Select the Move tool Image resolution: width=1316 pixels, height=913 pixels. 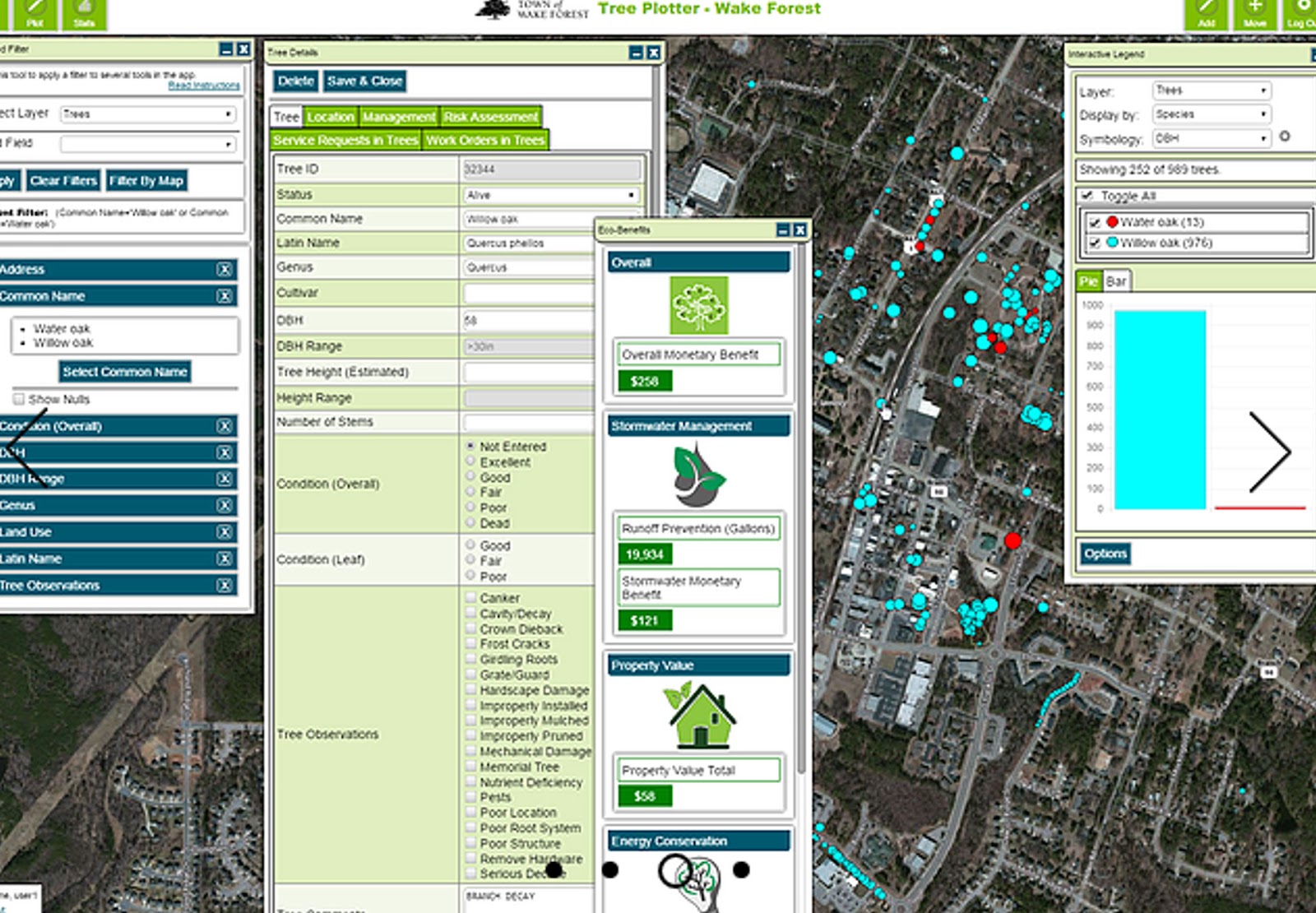1253,12
